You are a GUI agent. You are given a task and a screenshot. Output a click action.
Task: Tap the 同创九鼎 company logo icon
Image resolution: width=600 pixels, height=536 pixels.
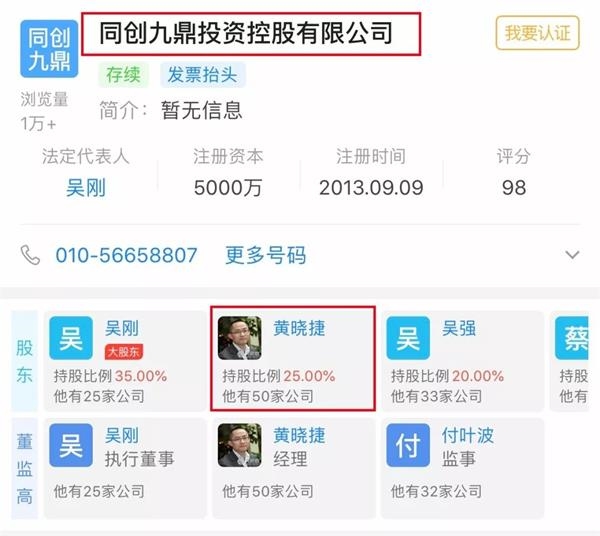[49, 49]
